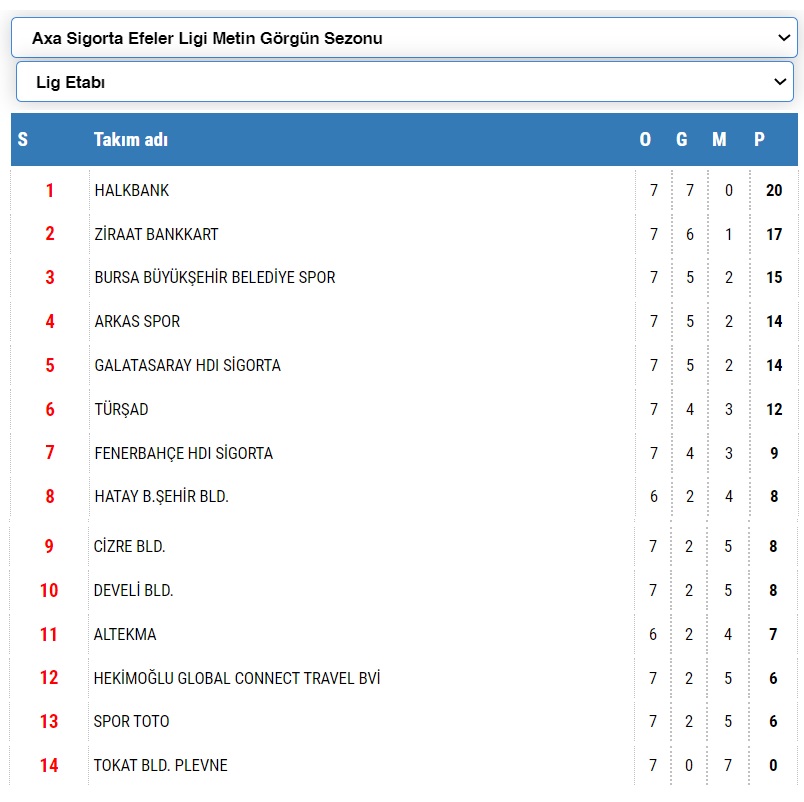Click CİZRE BLD. team name
The image size is (804, 802).
point(130,547)
